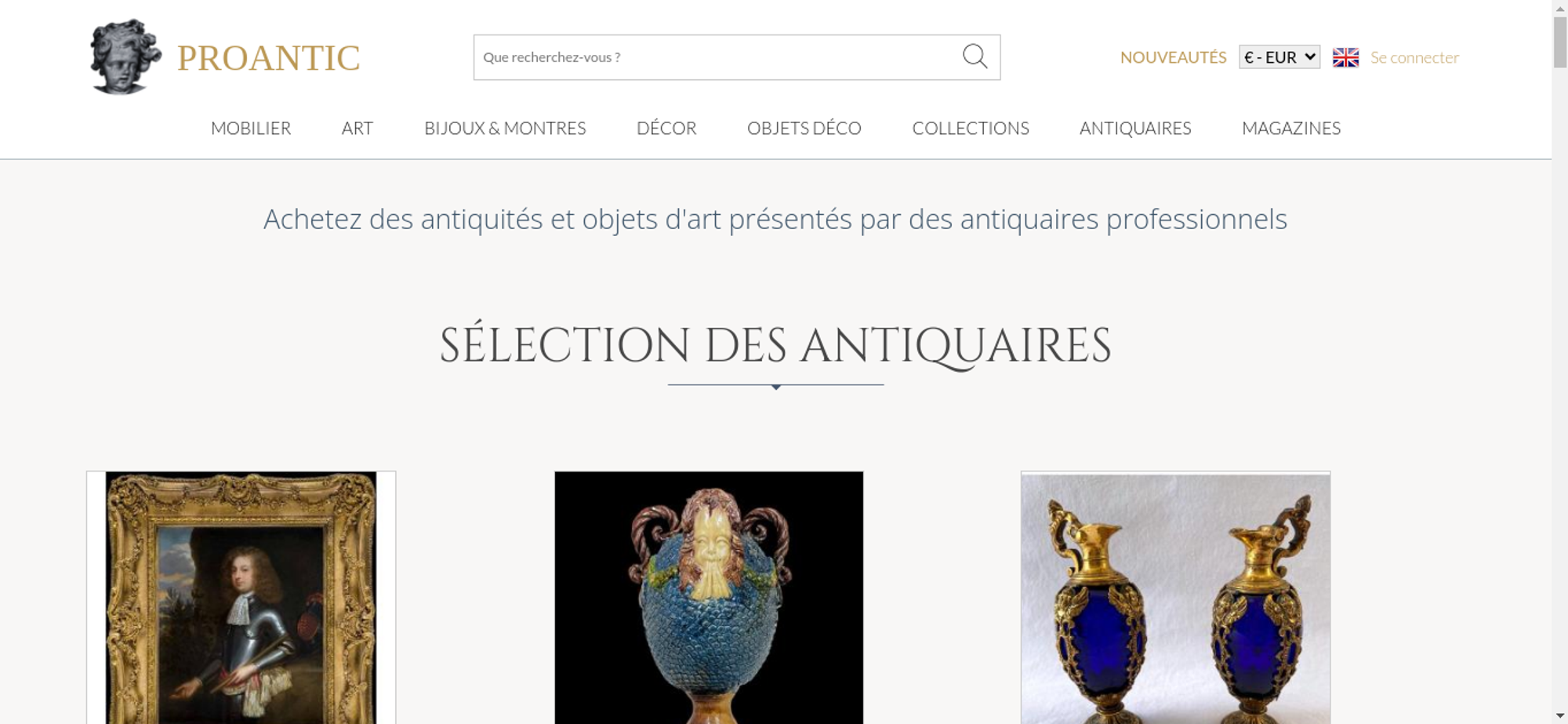Screen dimensions: 1568x724
Task: Click the PROANTIC brand name text
Action: 268,58
